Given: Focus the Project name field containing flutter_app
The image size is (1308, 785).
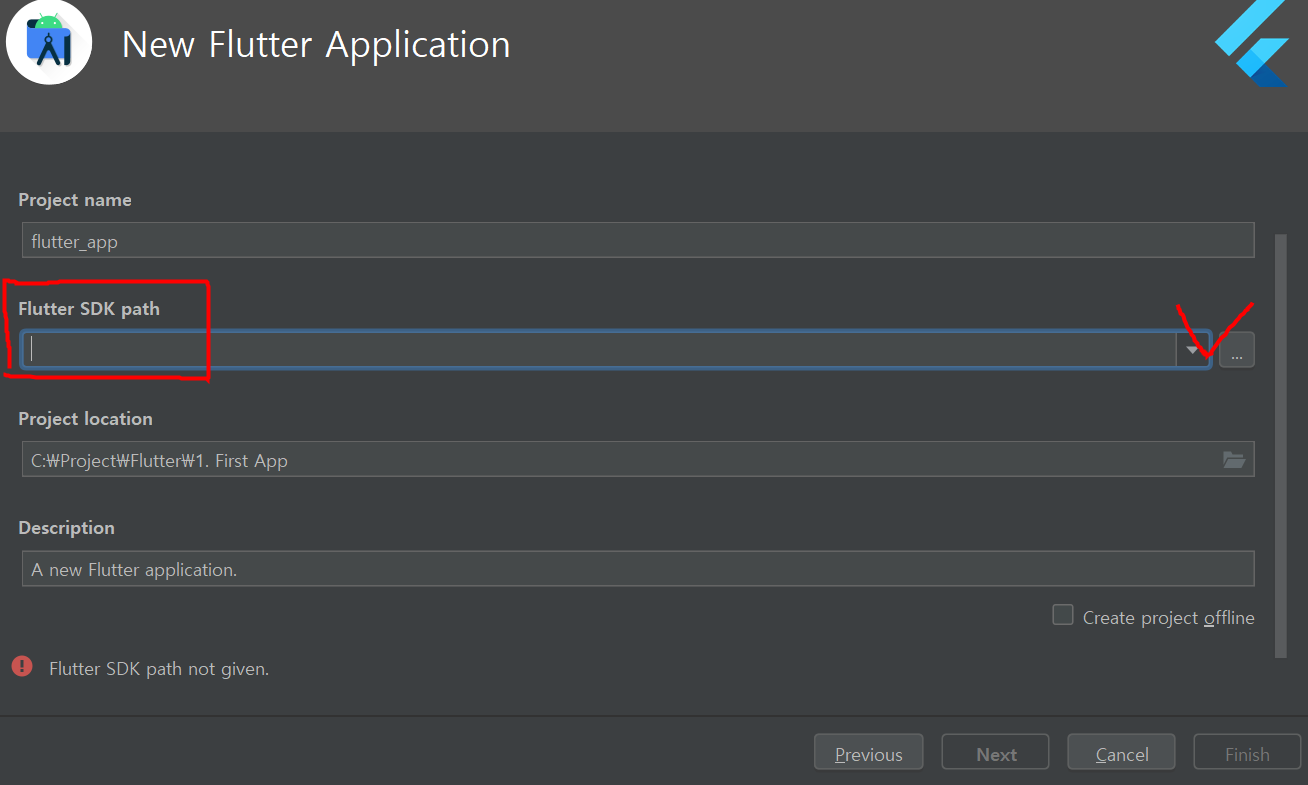Looking at the screenshot, I should coord(638,240).
